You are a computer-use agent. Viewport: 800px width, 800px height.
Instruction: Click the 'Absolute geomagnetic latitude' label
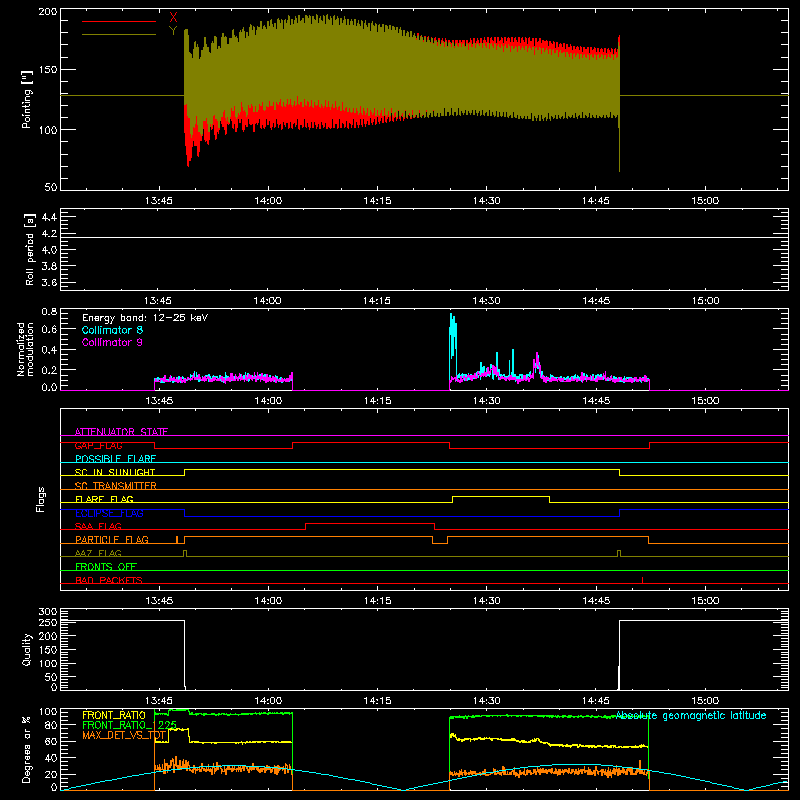tap(691, 716)
